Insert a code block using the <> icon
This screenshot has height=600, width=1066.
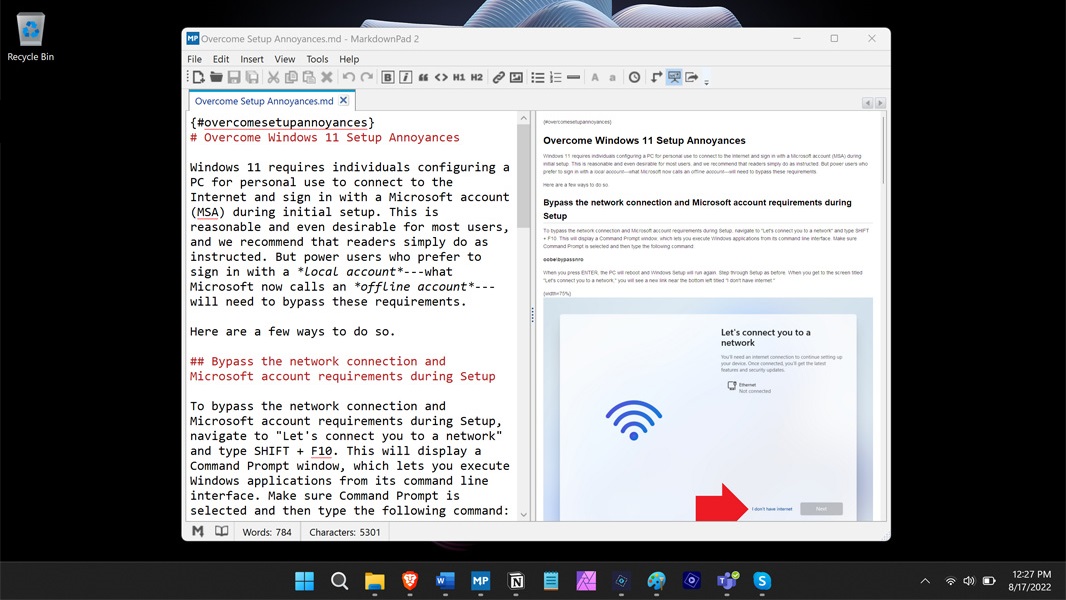coord(441,77)
